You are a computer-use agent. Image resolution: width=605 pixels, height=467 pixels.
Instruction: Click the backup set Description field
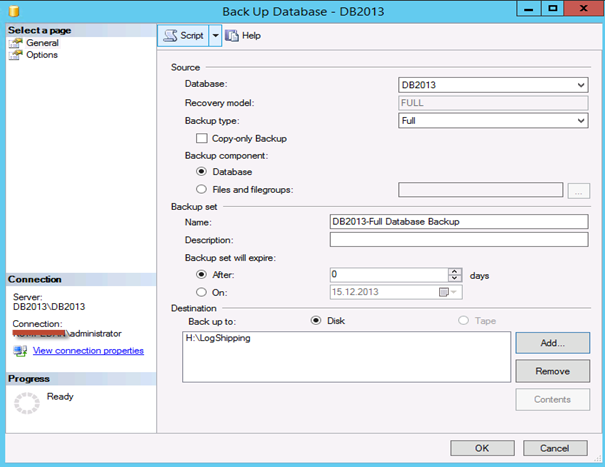[x=458, y=240]
